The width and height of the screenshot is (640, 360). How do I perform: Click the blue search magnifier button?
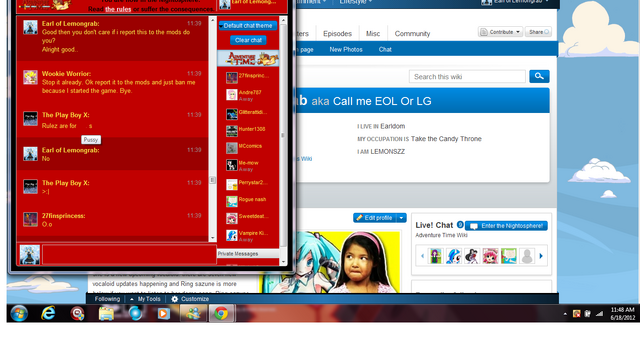coord(539,76)
